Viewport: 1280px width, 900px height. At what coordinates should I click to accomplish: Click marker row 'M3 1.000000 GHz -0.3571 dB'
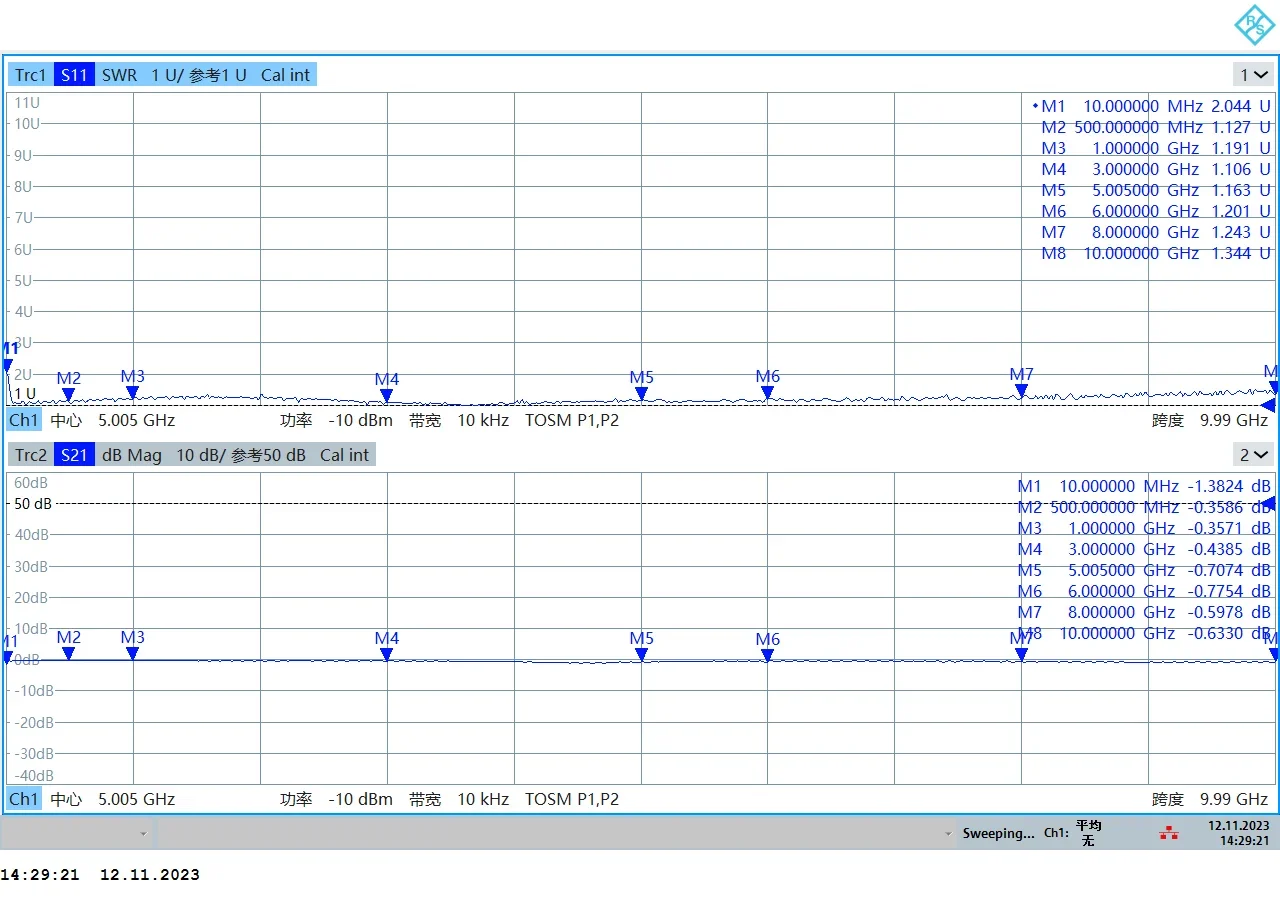(x=1144, y=528)
